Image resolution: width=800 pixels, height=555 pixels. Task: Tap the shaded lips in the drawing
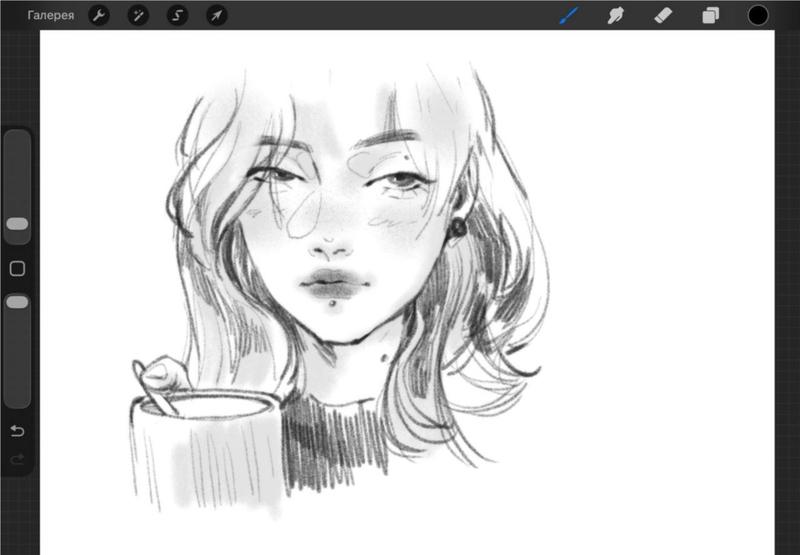(x=334, y=284)
